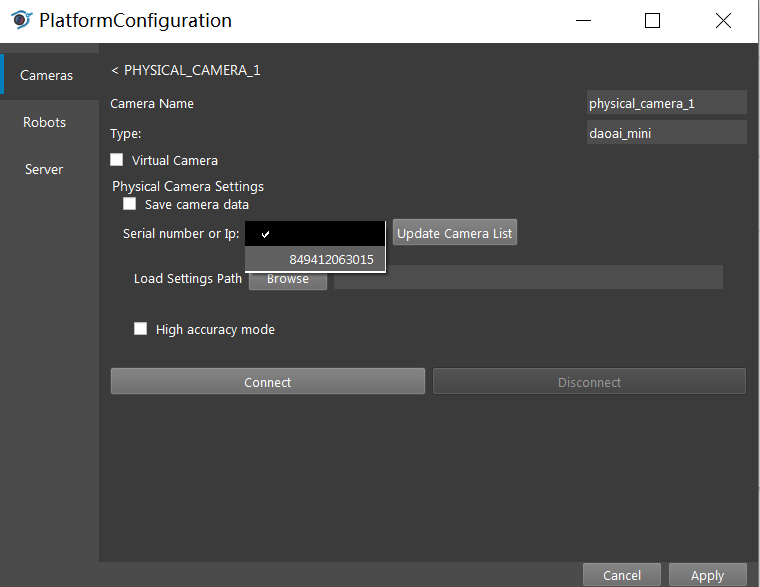The image size is (760, 587).
Task: Go back using the < PHYSICAL_CAMERA_1 arrow
Action: click(115, 71)
